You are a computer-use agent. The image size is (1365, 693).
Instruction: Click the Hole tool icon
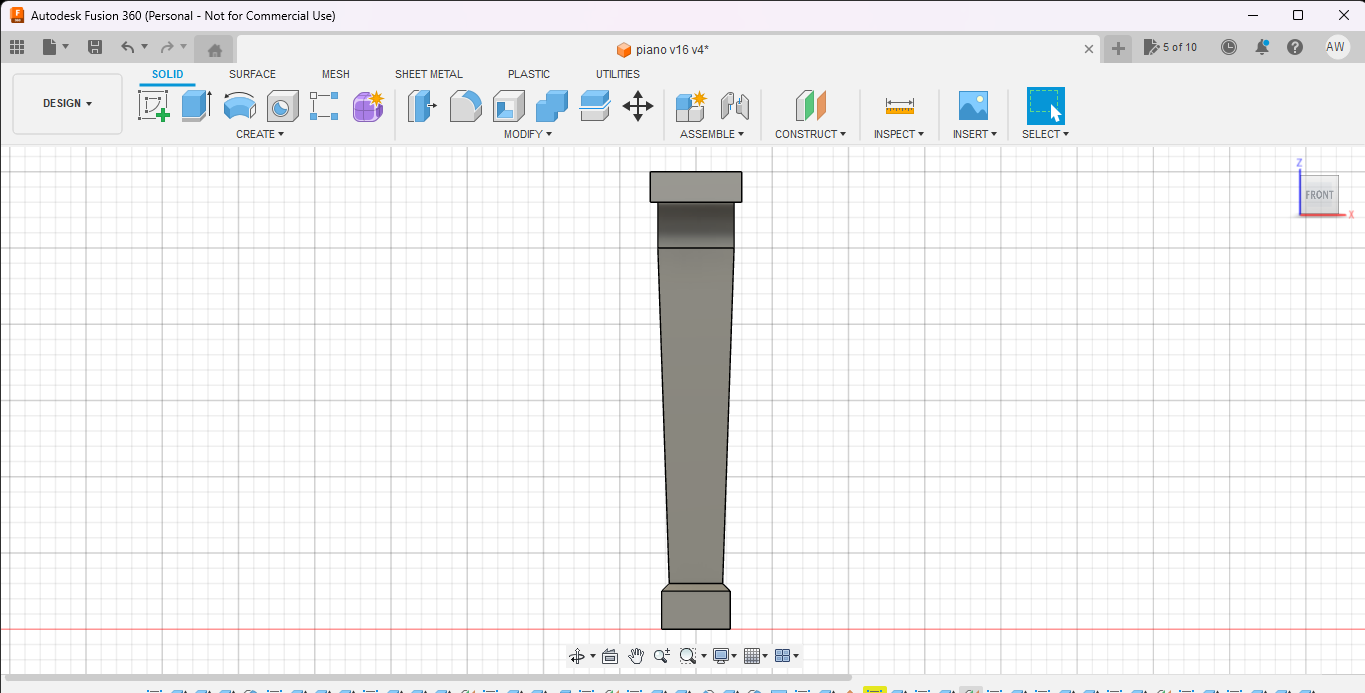[x=282, y=105]
